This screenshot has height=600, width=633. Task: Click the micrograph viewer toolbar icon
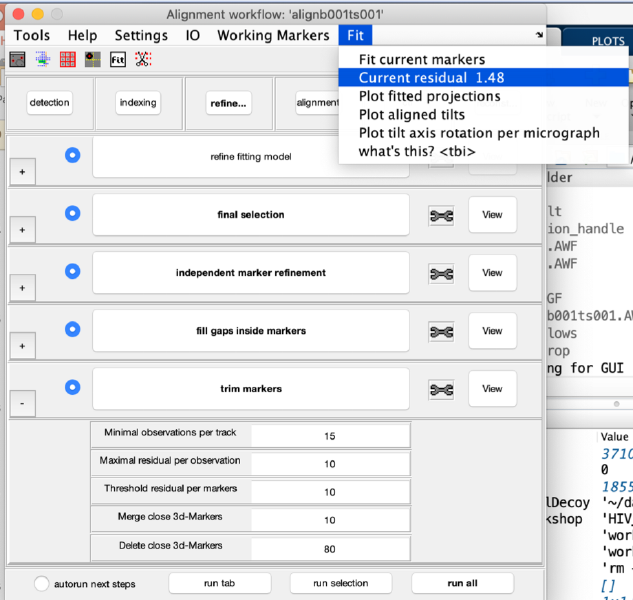(17, 59)
